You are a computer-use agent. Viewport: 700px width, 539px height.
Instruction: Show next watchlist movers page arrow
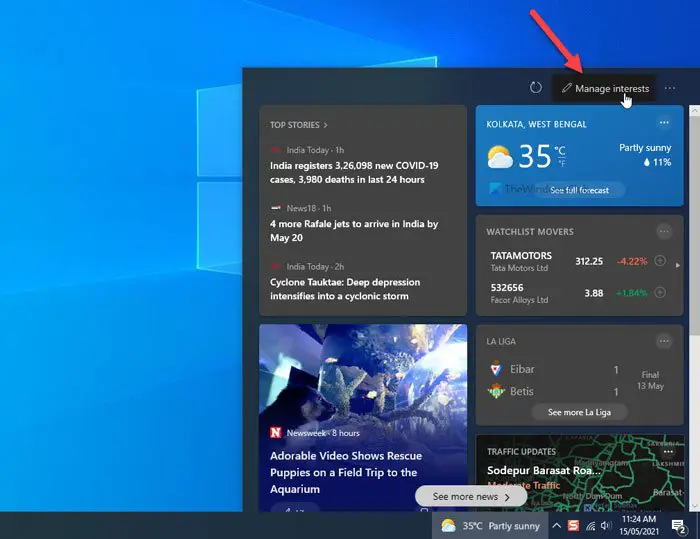pyautogui.click(x=678, y=265)
